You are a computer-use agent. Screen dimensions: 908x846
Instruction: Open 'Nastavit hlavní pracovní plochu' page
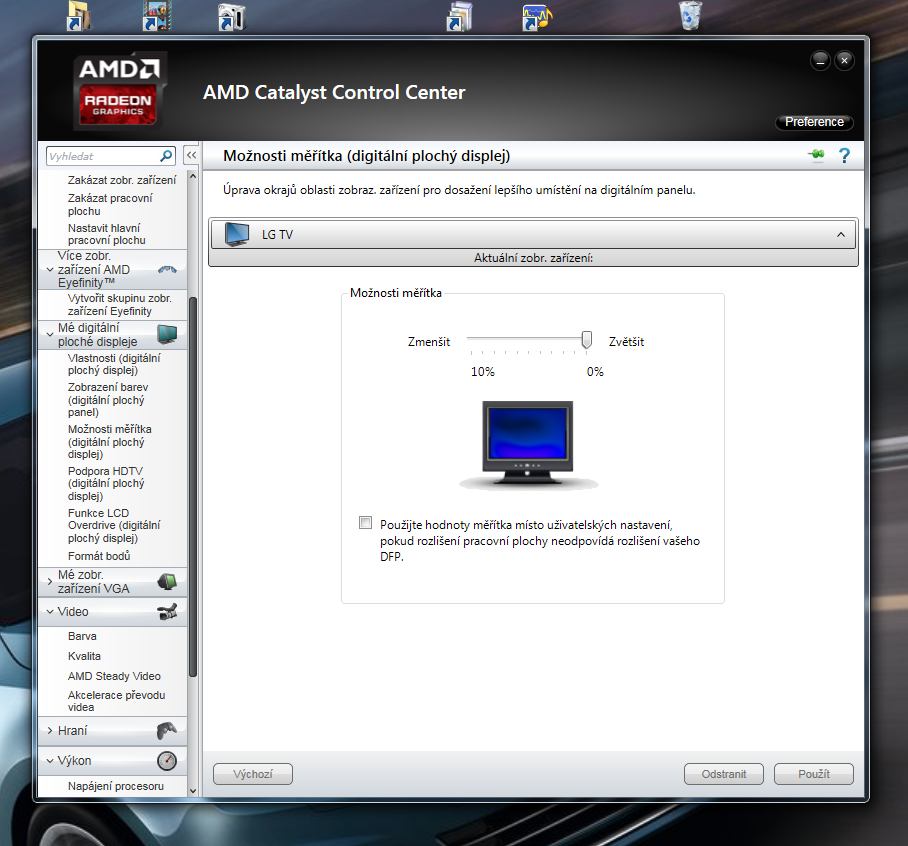107,234
